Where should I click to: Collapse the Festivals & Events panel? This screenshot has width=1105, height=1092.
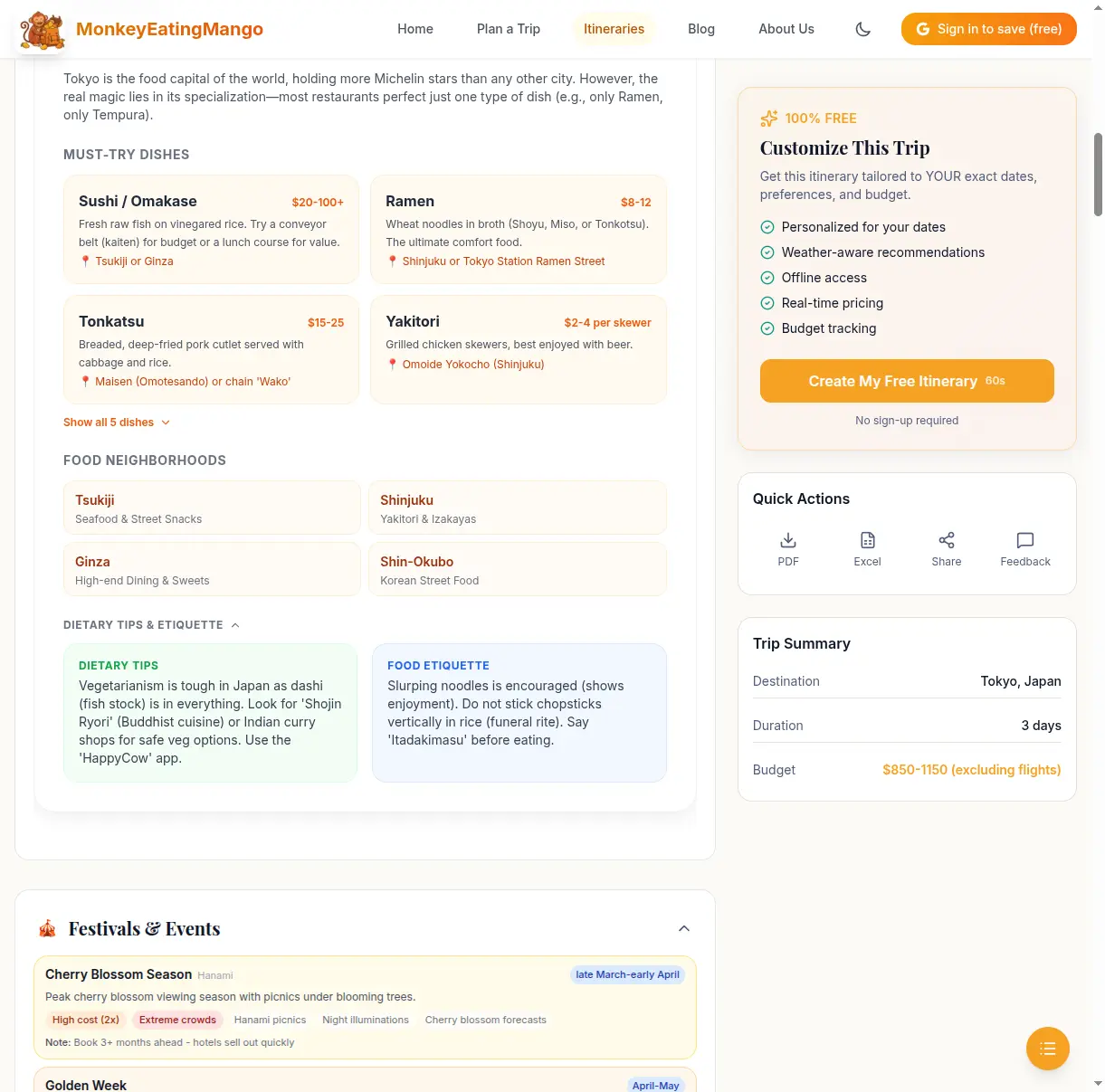click(x=684, y=928)
